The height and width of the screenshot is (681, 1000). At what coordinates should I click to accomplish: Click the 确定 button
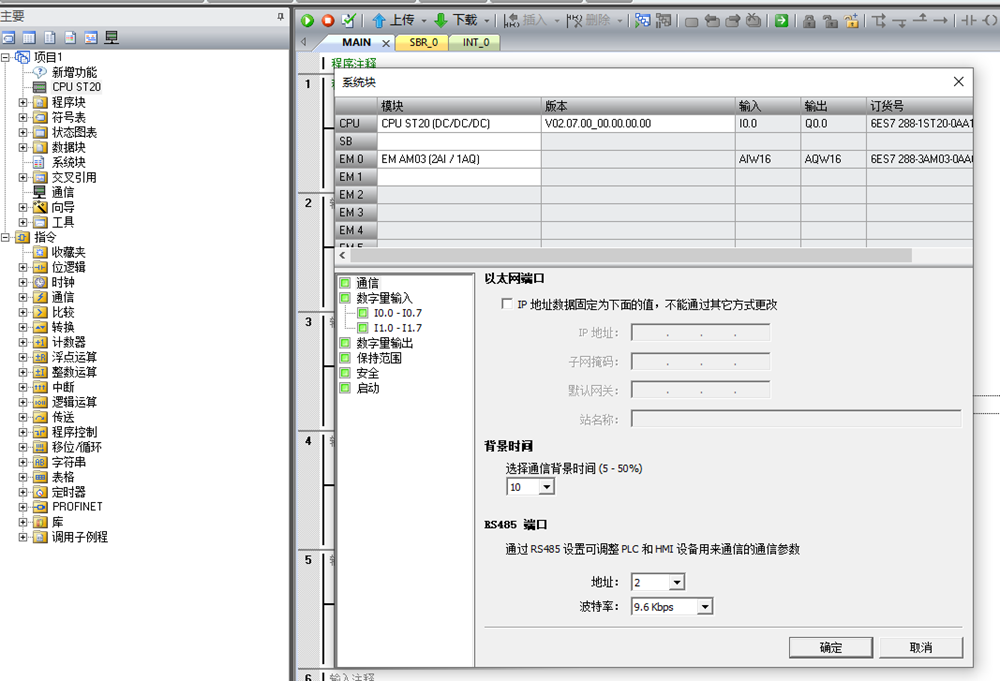point(830,647)
